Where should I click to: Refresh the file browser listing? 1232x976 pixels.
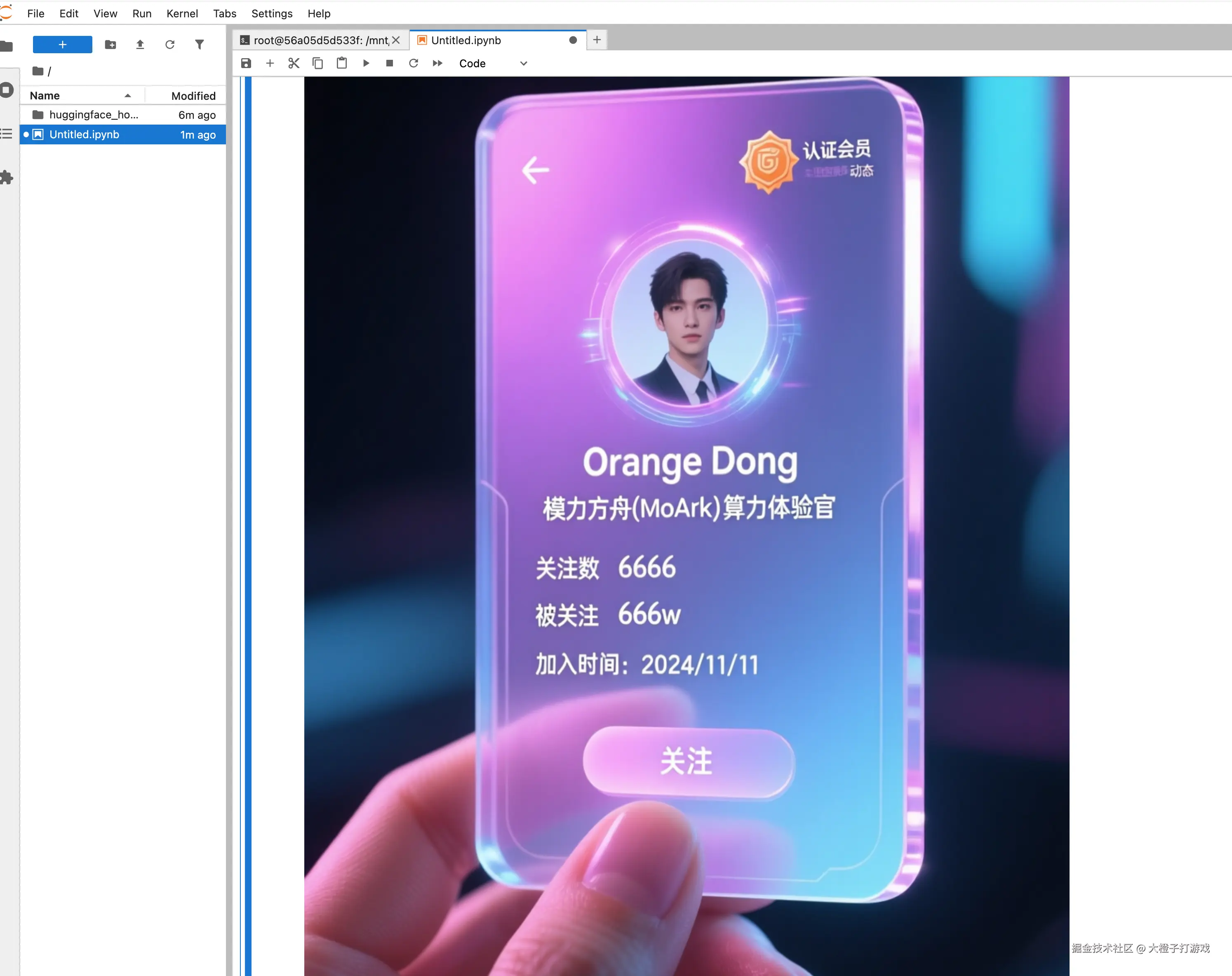(169, 45)
